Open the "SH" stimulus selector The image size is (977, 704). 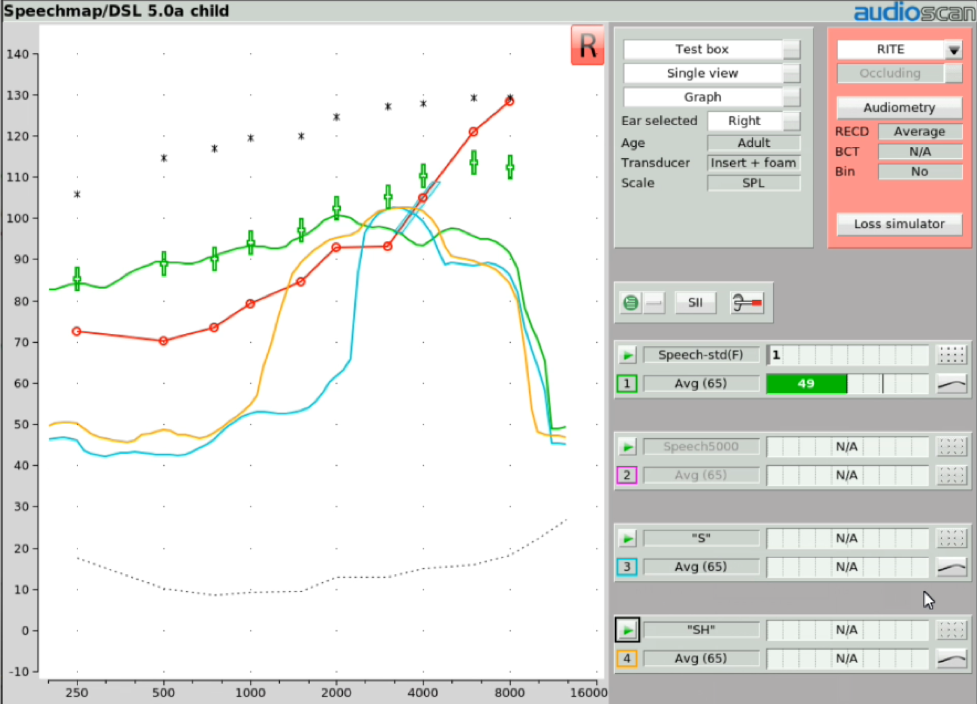[x=701, y=630]
